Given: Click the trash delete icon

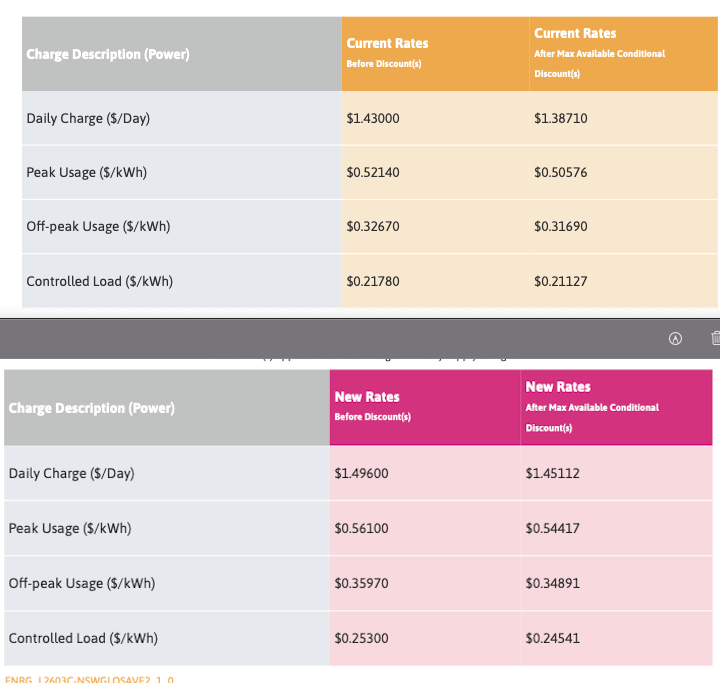Looking at the screenshot, I should 714,339.
